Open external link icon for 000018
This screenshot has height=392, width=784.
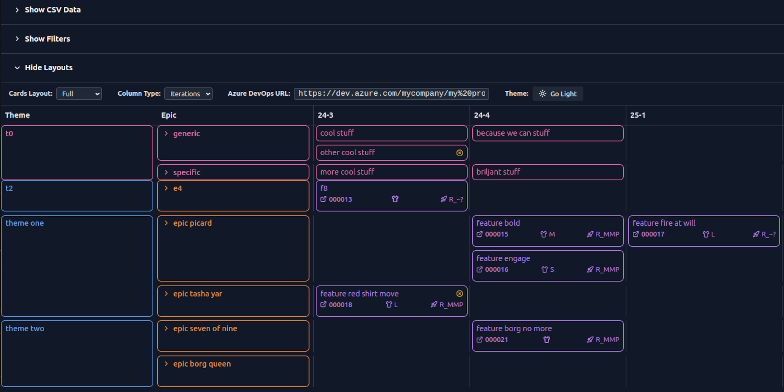[323, 304]
